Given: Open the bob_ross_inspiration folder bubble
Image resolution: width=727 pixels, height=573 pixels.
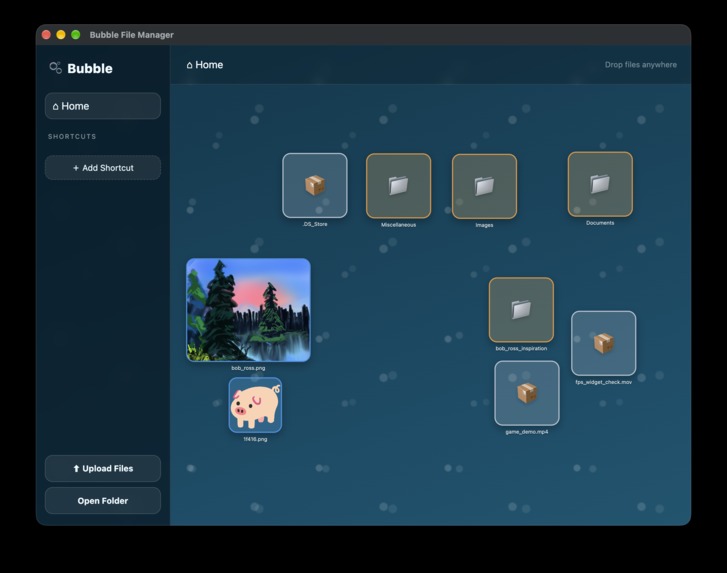Looking at the screenshot, I should point(521,310).
